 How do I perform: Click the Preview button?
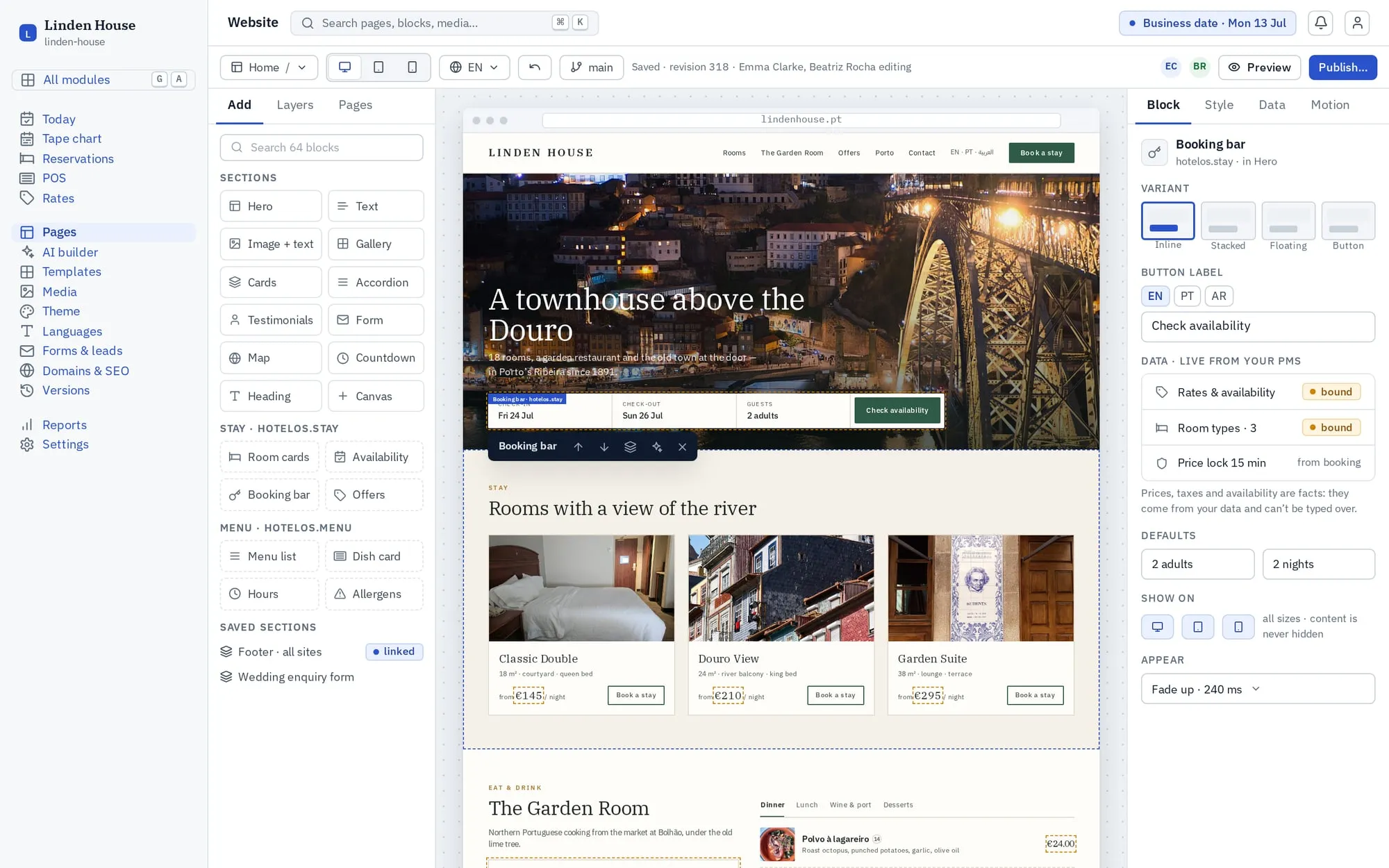1259,67
